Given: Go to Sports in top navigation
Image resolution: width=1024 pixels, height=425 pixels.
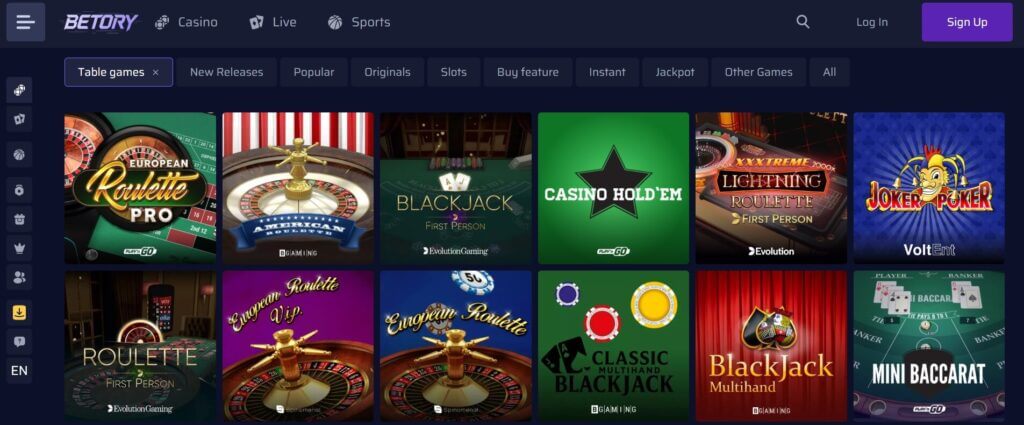Looking at the screenshot, I should pyautogui.click(x=359, y=22).
